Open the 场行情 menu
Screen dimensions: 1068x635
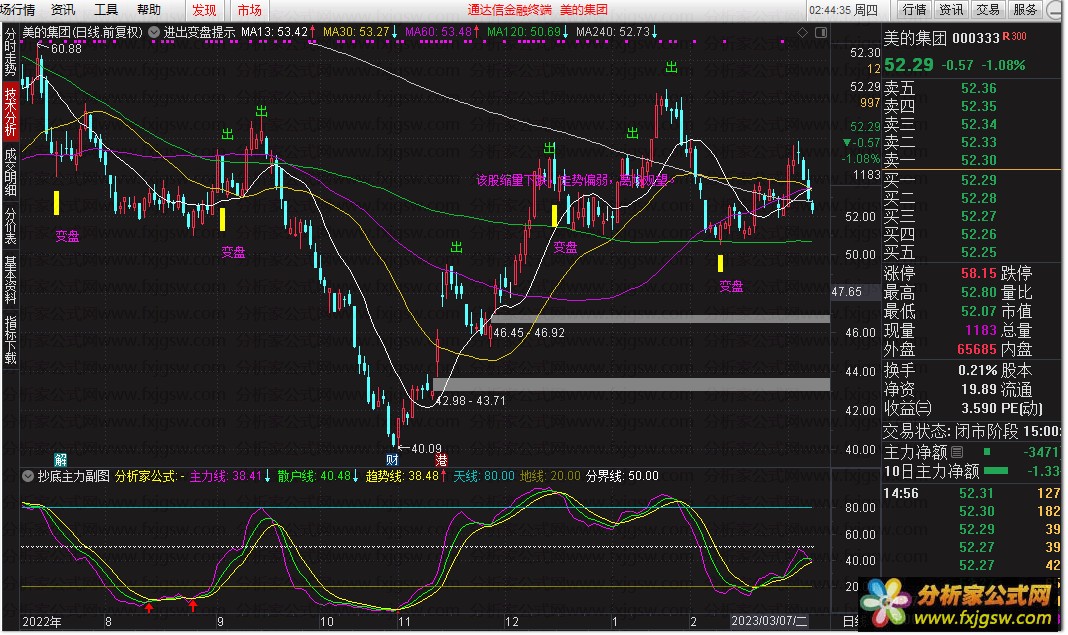tap(18, 10)
